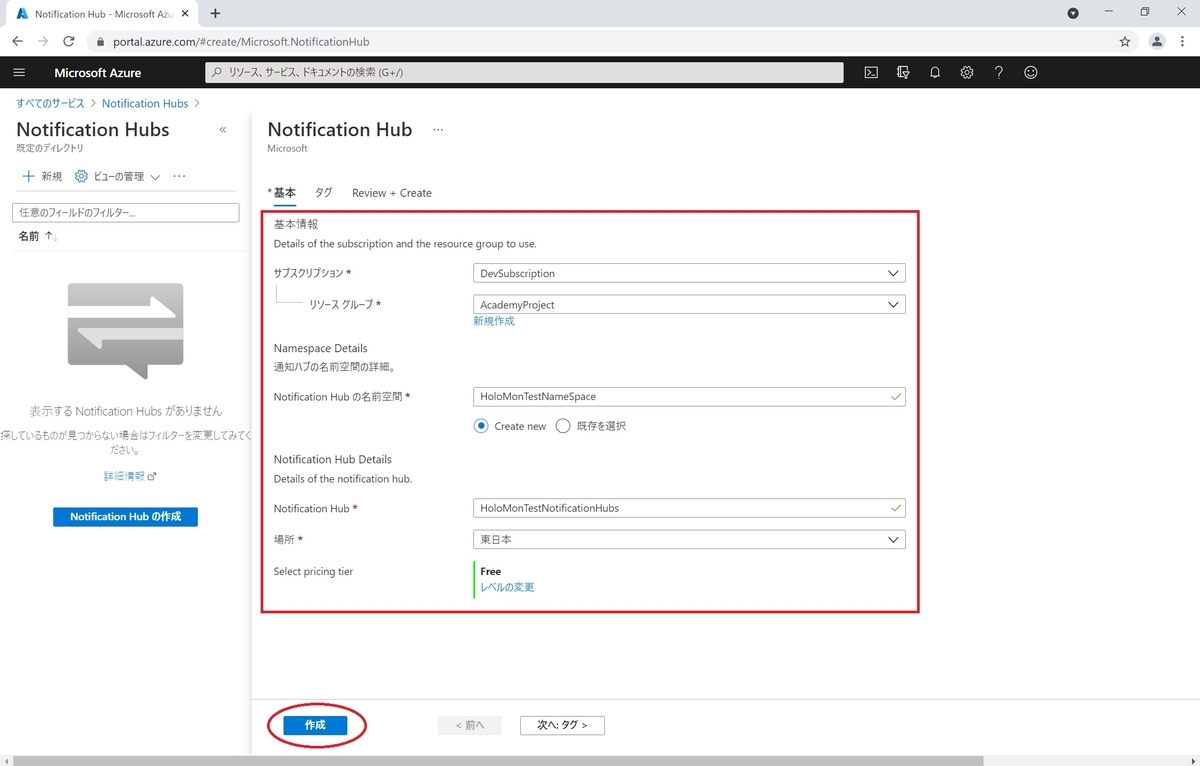Switch to the タグ tab
The width and height of the screenshot is (1200, 766).
(322, 192)
